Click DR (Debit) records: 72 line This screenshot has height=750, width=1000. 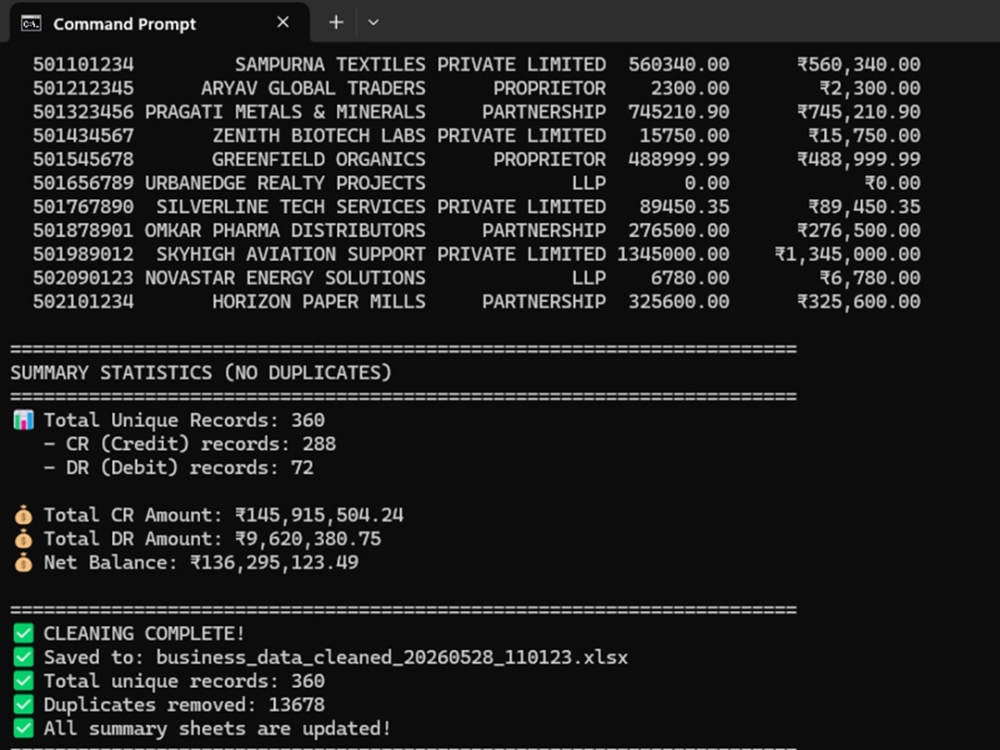tap(179, 467)
